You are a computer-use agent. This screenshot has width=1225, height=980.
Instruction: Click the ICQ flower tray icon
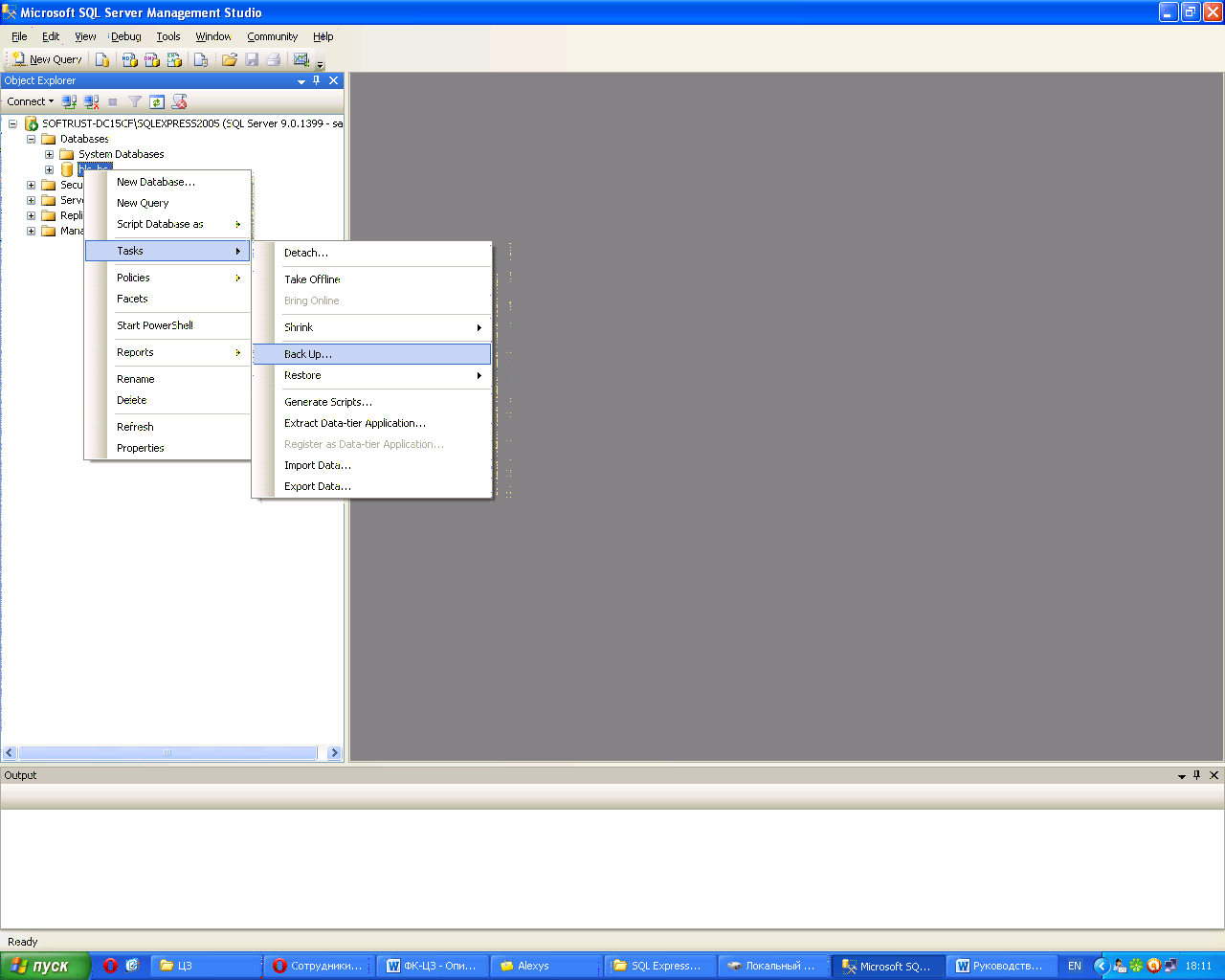pos(1136,966)
